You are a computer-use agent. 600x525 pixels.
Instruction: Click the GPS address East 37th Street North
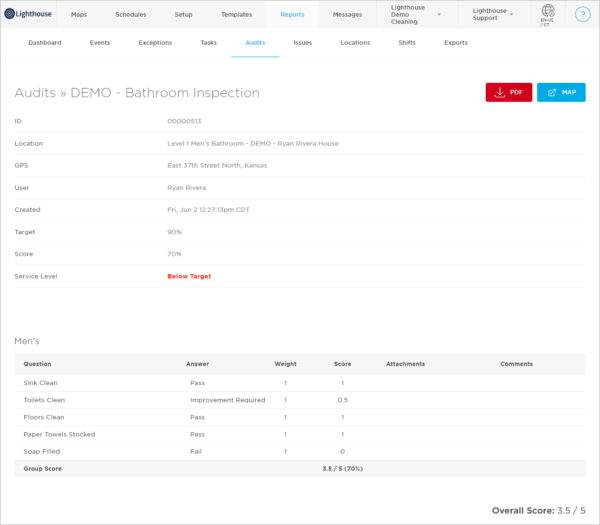click(217, 166)
